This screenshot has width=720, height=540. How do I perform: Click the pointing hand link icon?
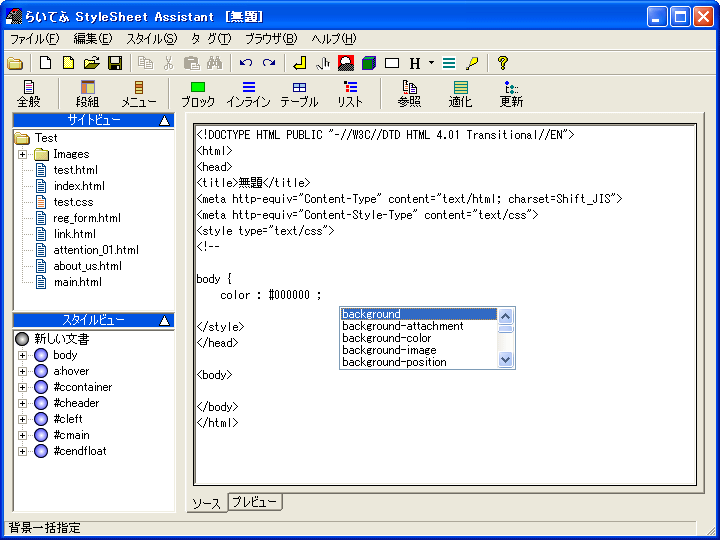click(323, 63)
